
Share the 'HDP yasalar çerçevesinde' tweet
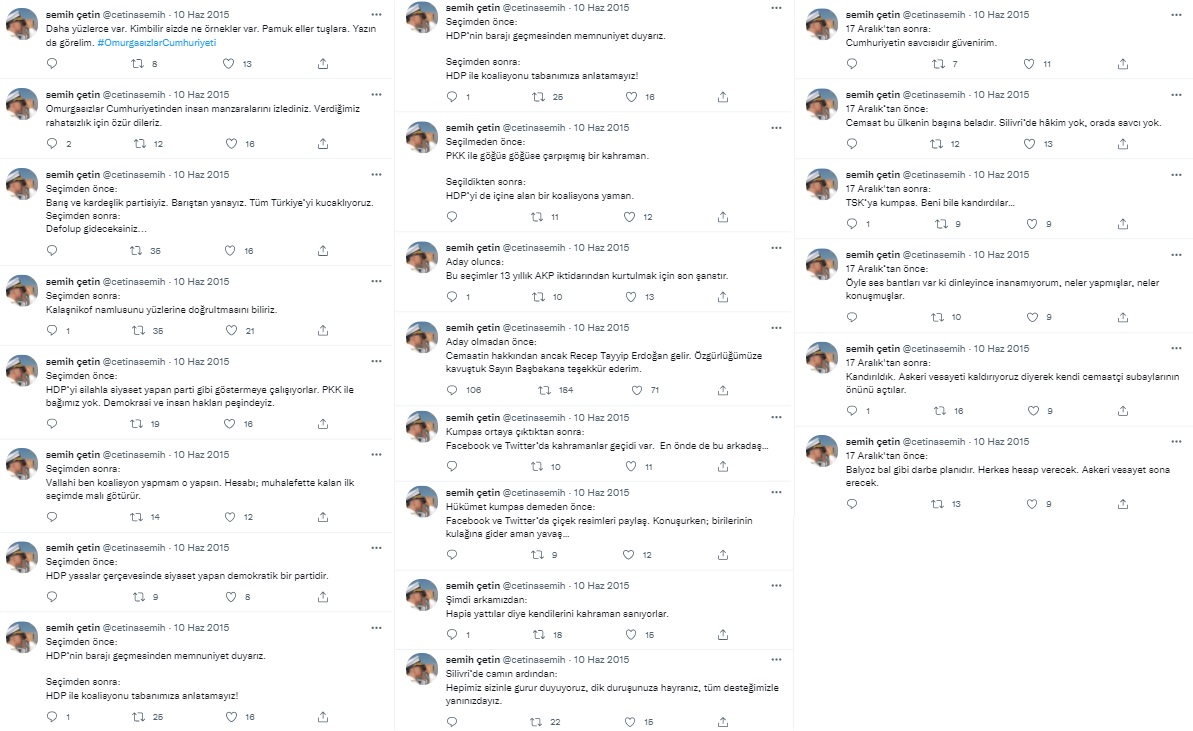pos(323,597)
